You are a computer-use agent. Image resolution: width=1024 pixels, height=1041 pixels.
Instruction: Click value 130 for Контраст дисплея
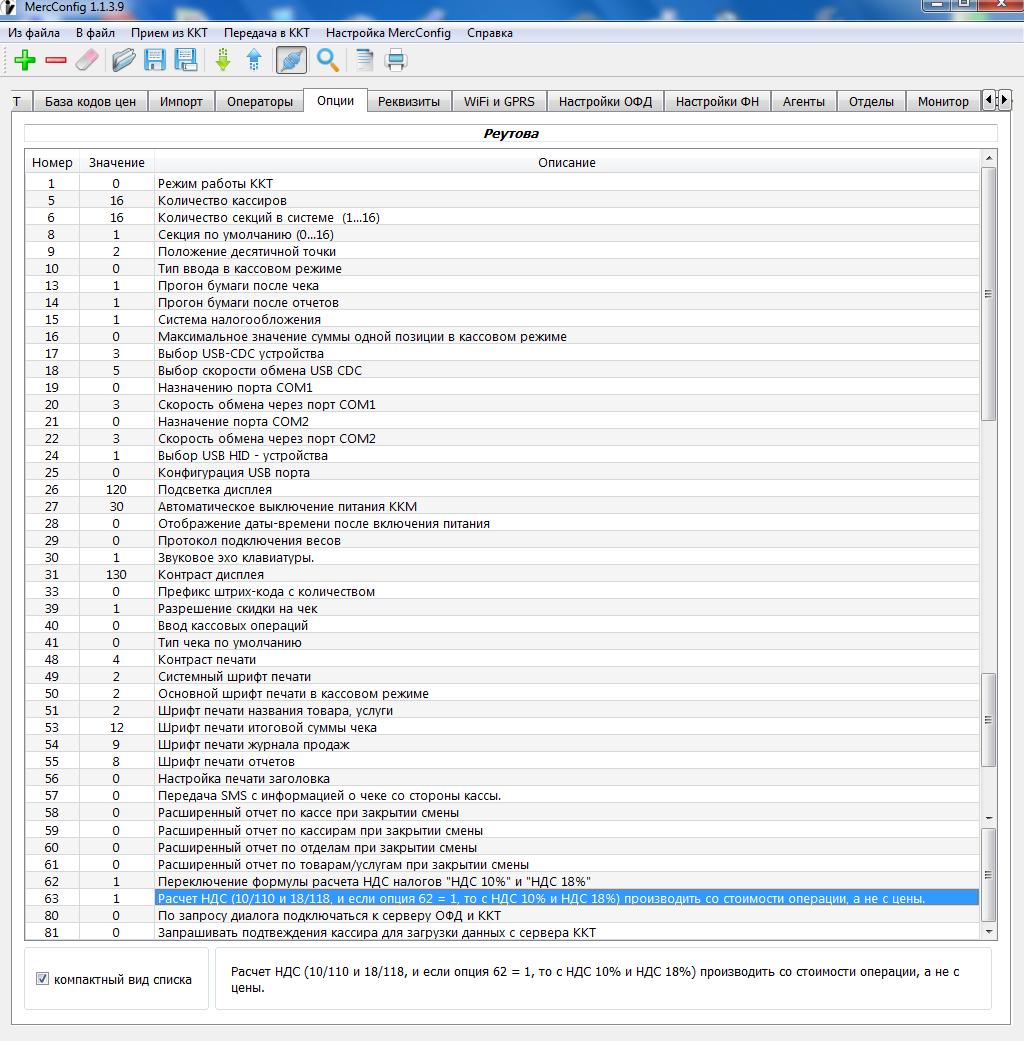(117, 575)
